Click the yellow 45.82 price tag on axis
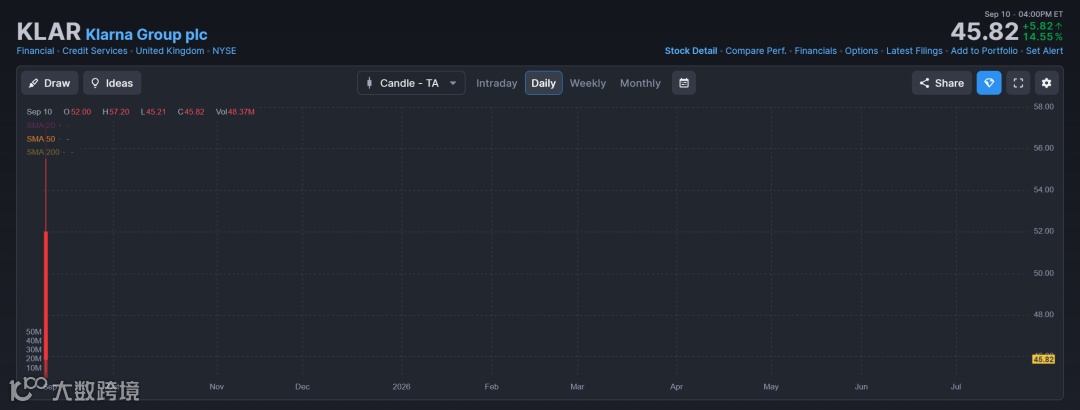The image size is (1080, 410). [1043, 359]
